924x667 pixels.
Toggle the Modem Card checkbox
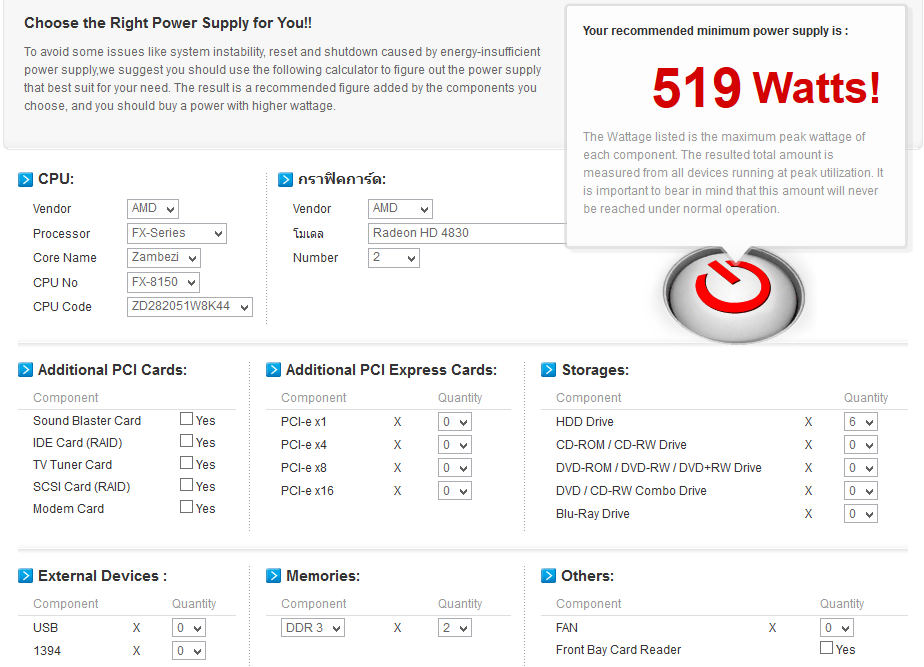pyautogui.click(x=186, y=507)
